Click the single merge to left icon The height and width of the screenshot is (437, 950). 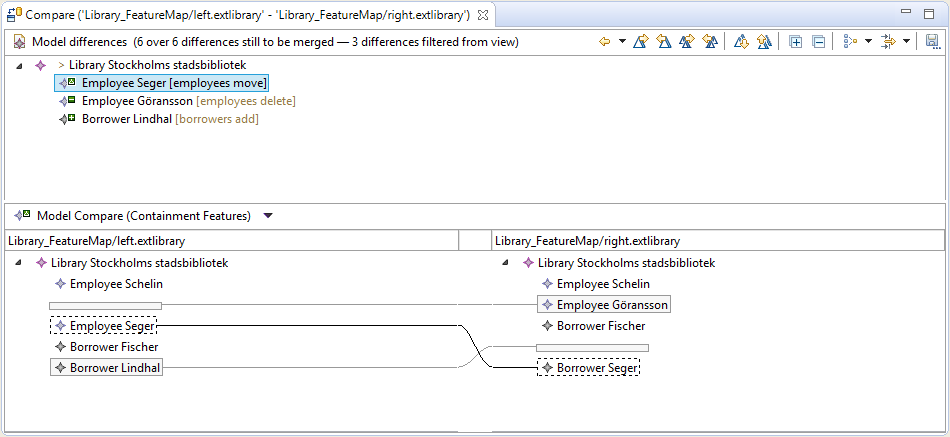click(663, 42)
